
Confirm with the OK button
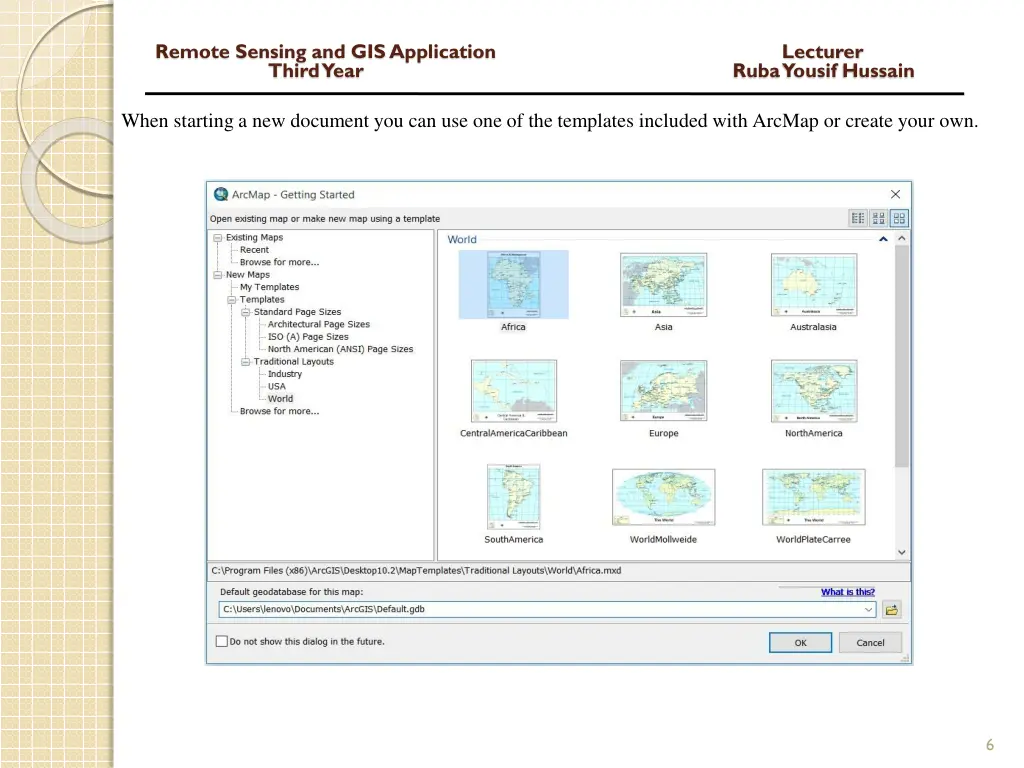[x=801, y=643]
